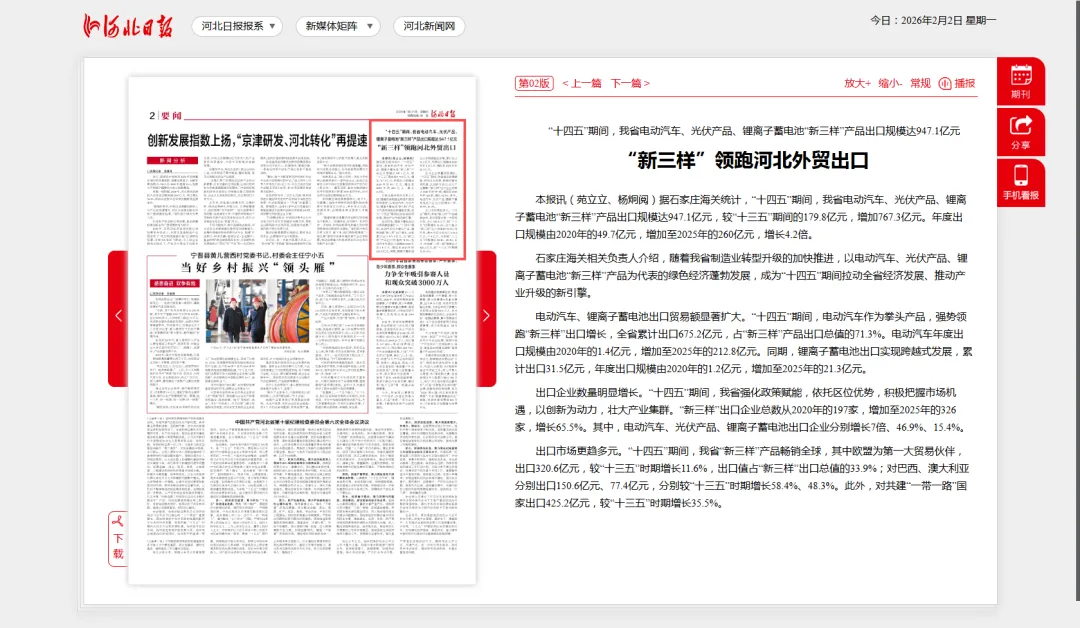Click paragraph beginning 出口市场更趋多元
The height and width of the screenshot is (628, 1080).
742,477
